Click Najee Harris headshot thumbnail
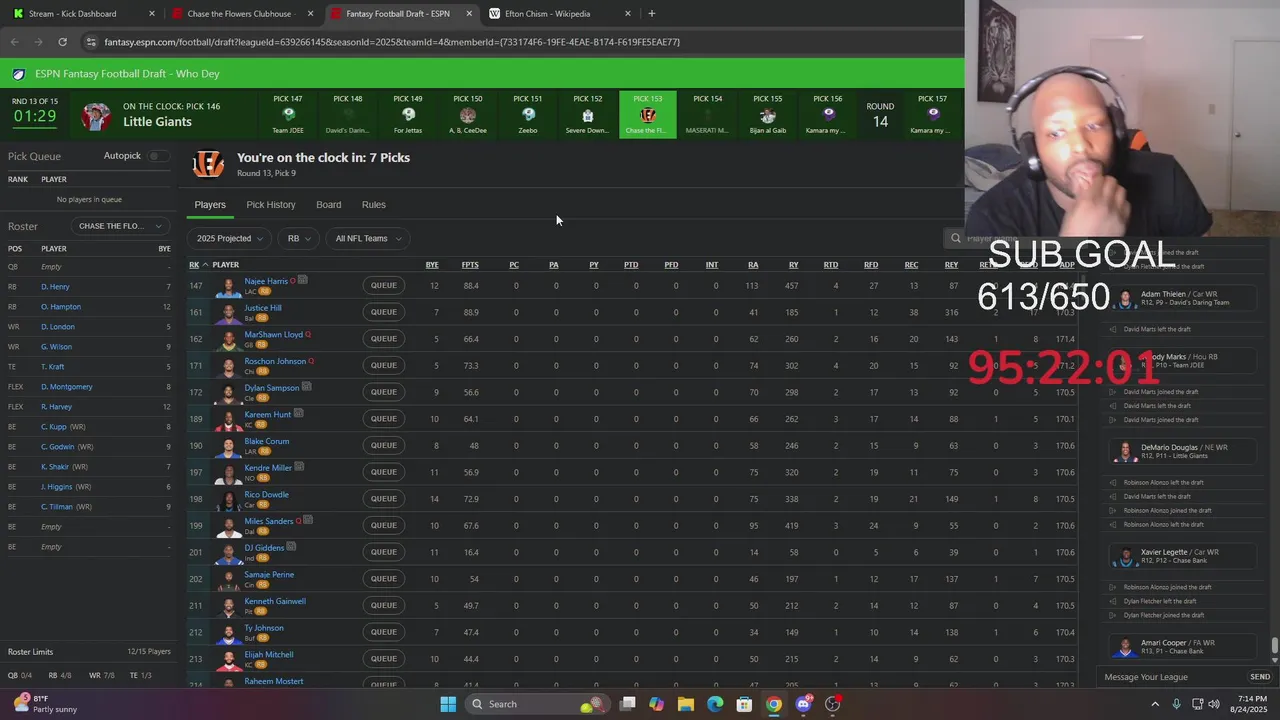Image resolution: width=1280 pixels, height=720 pixels. [x=229, y=286]
